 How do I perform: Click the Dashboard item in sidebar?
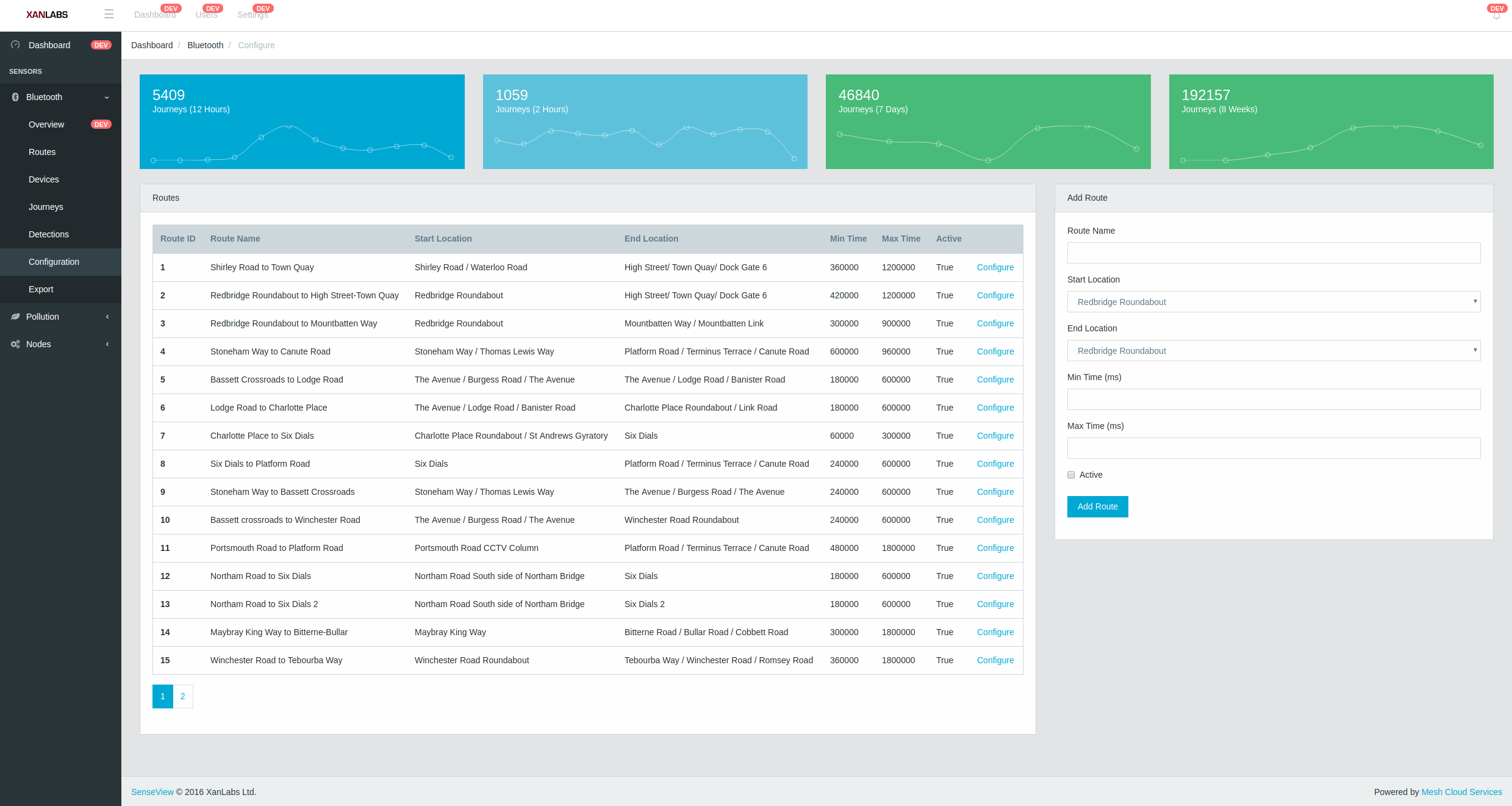pos(60,45)
